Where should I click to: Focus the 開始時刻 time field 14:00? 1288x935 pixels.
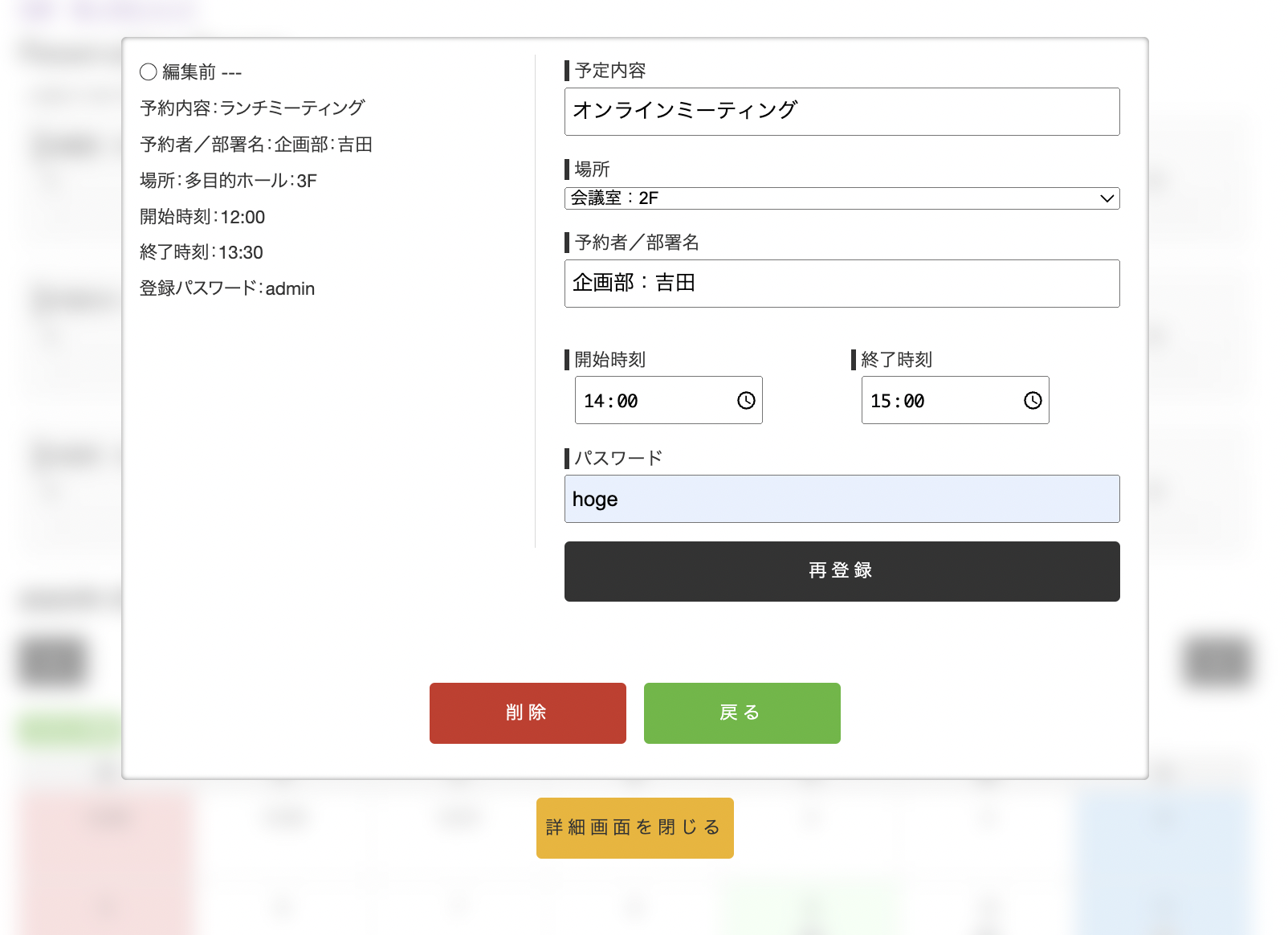(x=668, y=400)
